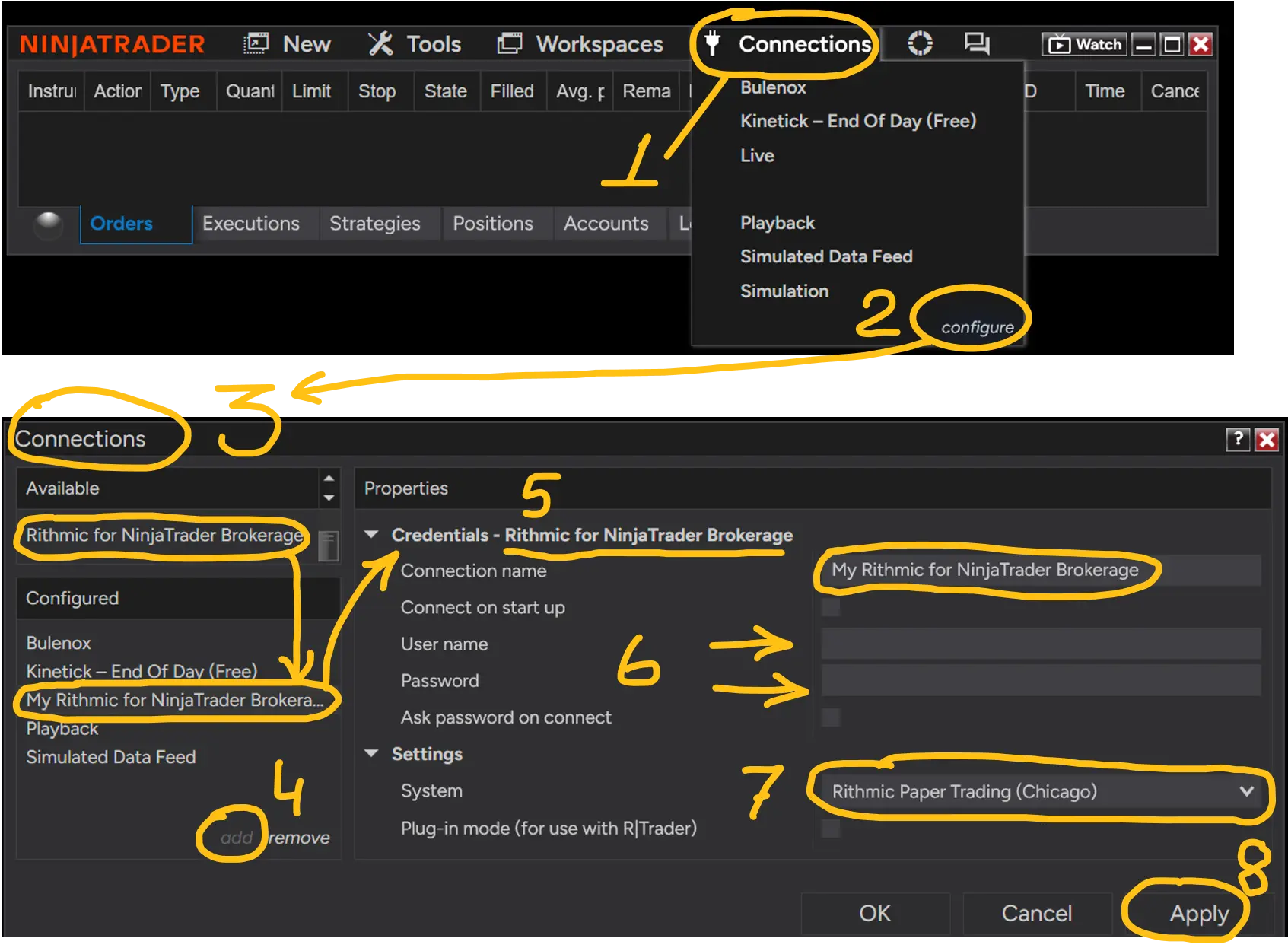
Task: Click the configure link in Connections menu
Action: (x=977, y=327)
